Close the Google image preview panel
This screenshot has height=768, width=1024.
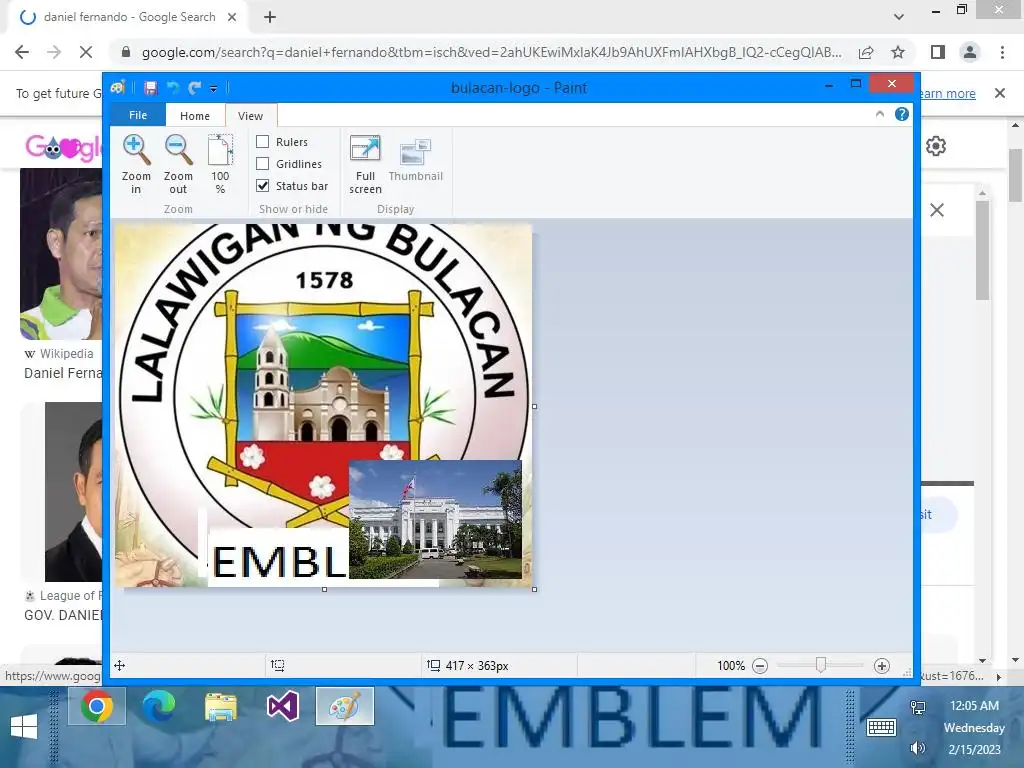(937, 210)
